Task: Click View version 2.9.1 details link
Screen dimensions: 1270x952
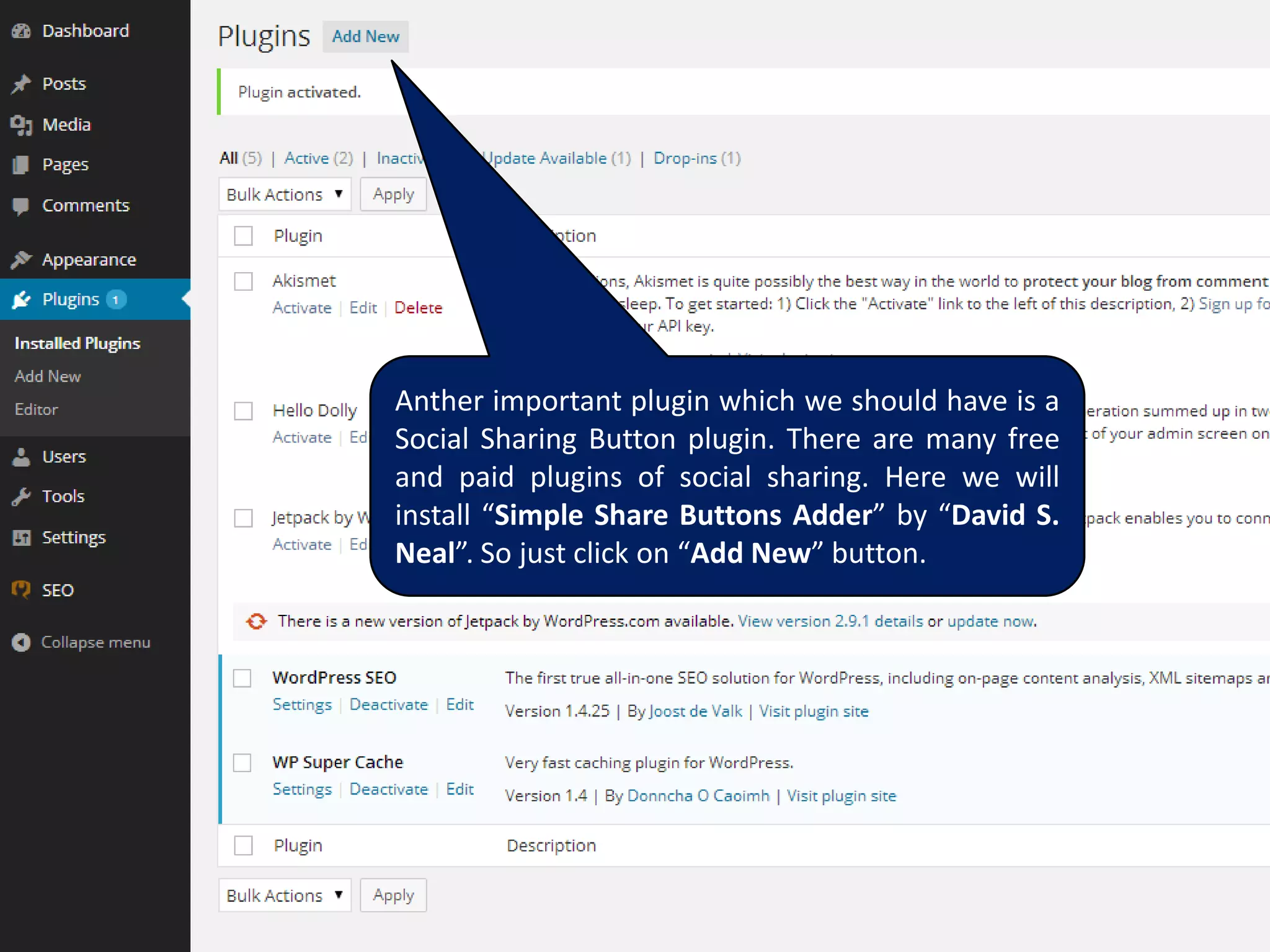Action: [830, 621]
